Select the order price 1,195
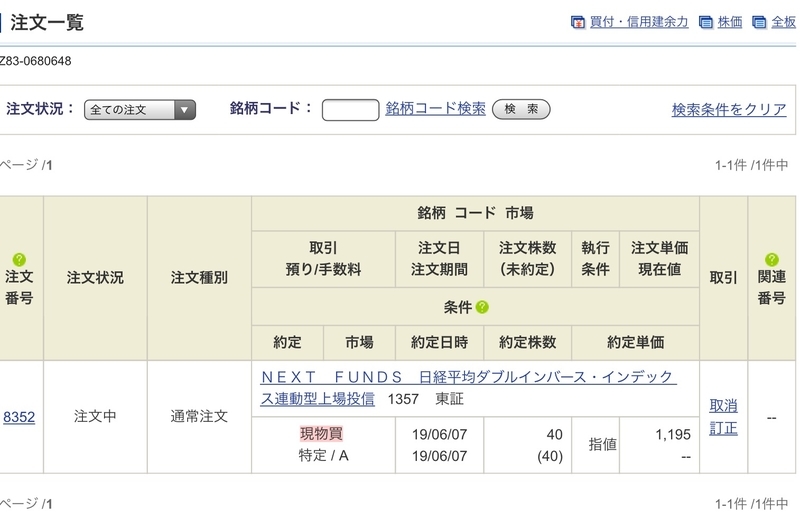Image resolution: width=800 pixels, height=528 pixels. coord(673,434)
